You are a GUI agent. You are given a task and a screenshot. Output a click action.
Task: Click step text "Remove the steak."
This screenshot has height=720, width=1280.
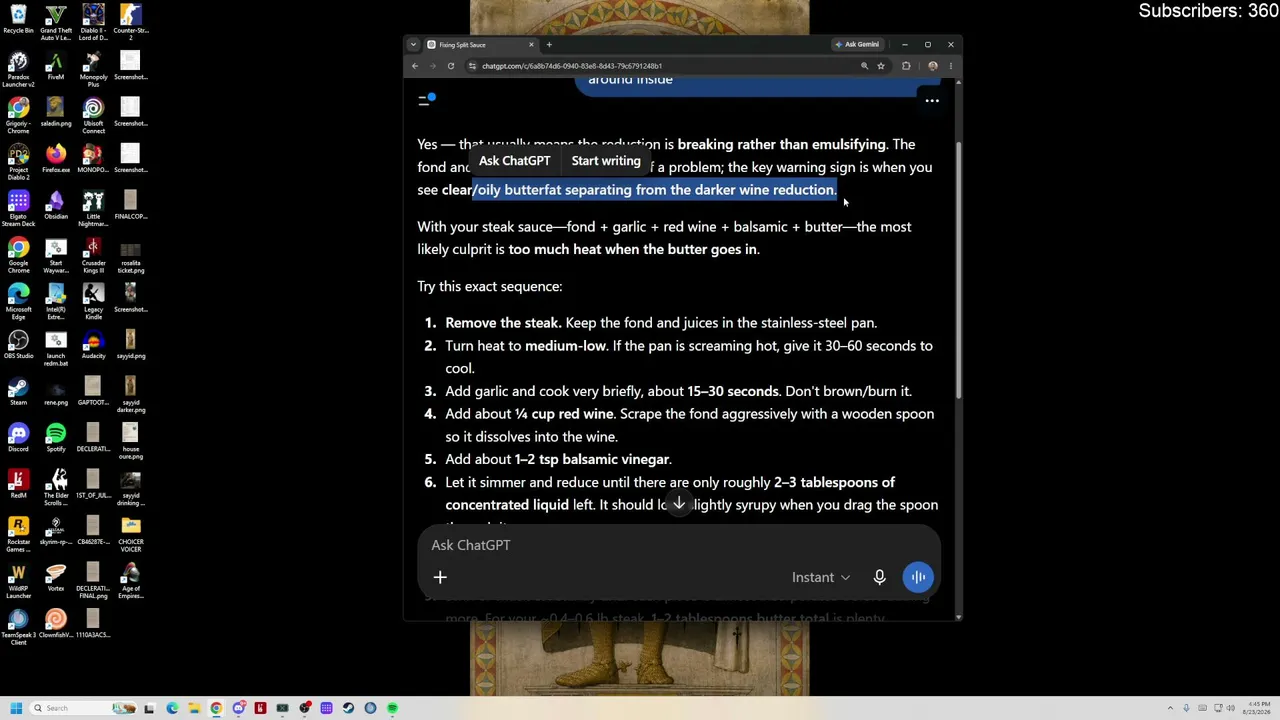[503, 323]
